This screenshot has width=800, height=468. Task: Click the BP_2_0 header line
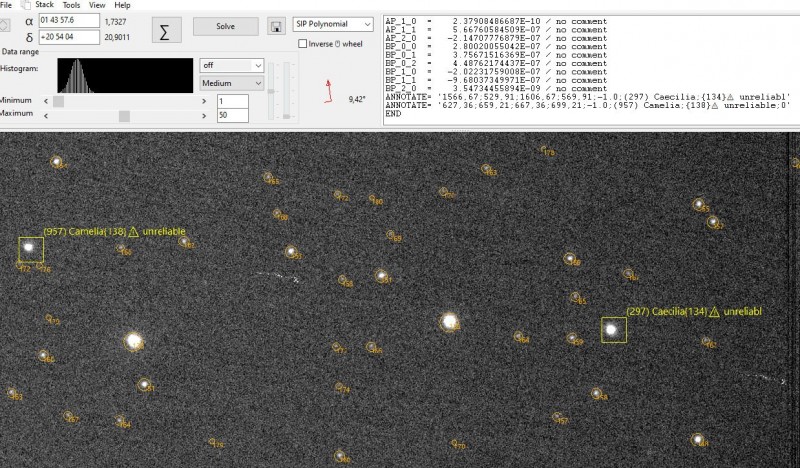(496, 88)
